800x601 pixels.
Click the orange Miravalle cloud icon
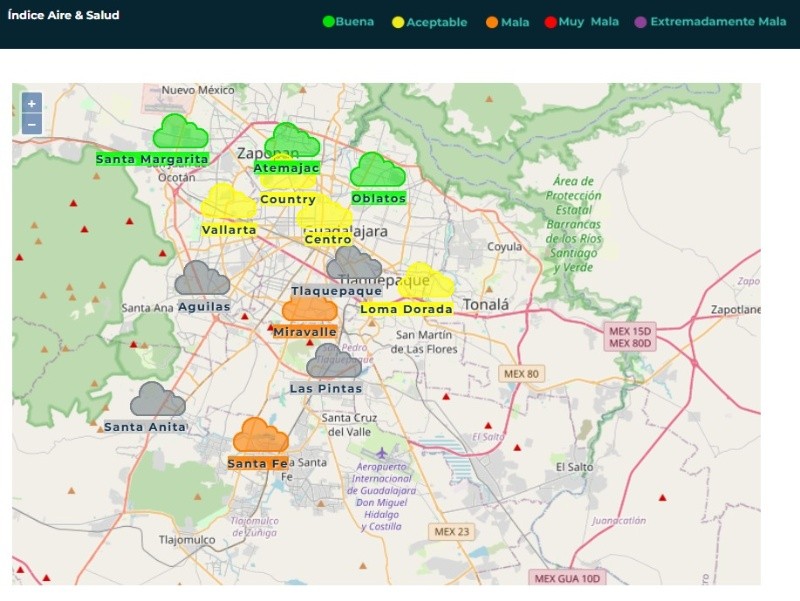tap(309, 309)
